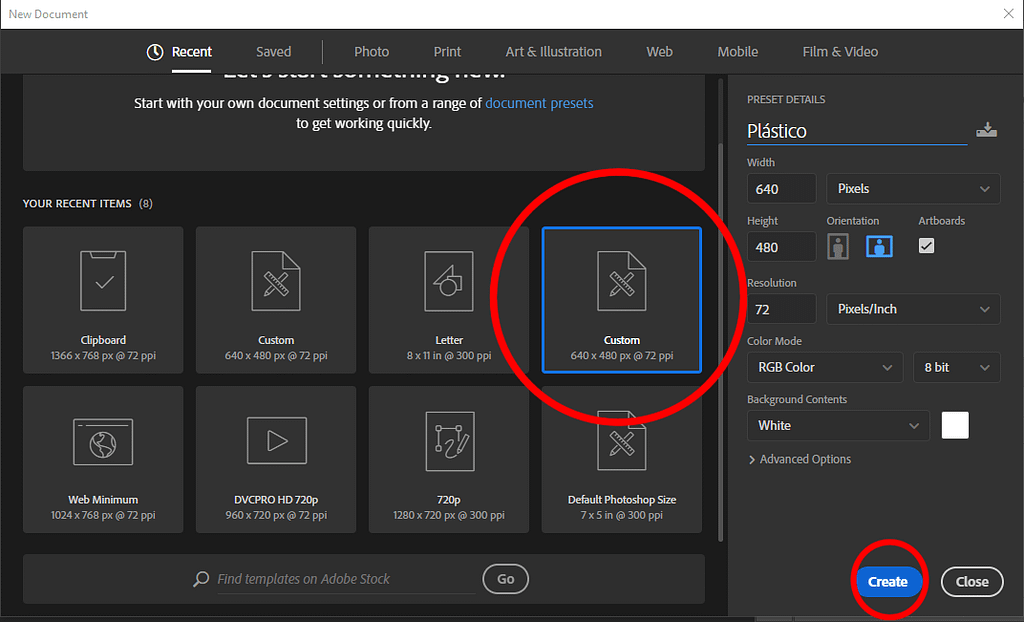The width and height of the screenshot is (1024, 622).
Task: Select the 720p art preset icon
Action: coord(449,441)
